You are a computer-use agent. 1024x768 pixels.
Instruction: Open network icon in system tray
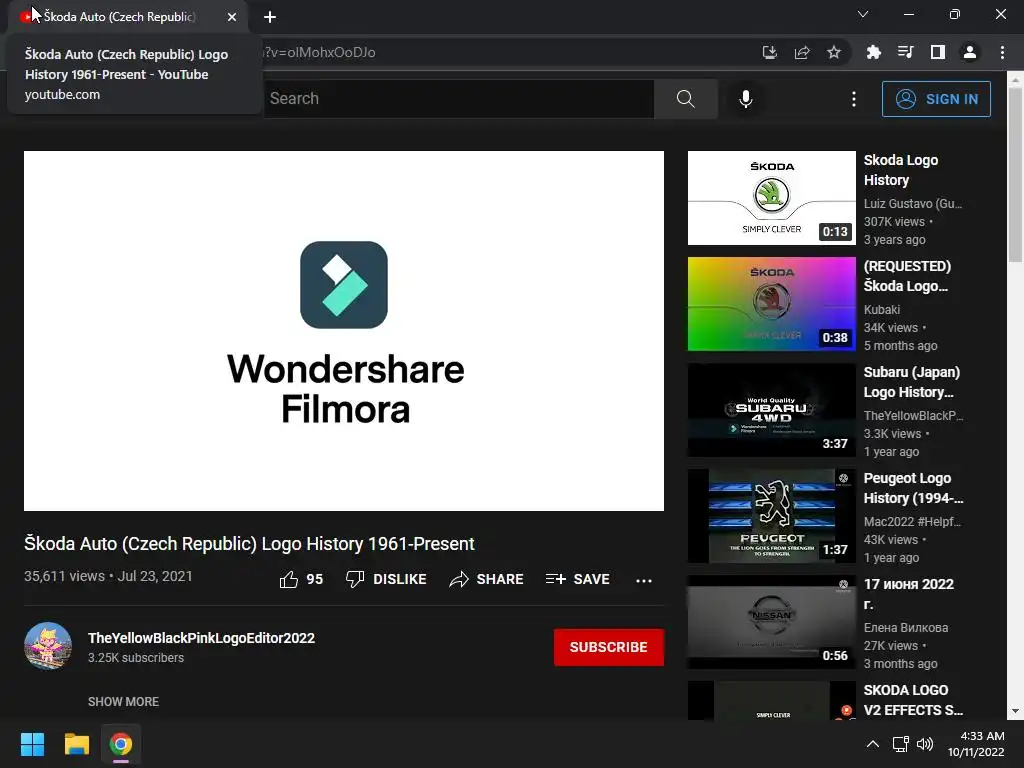[901, 744]
